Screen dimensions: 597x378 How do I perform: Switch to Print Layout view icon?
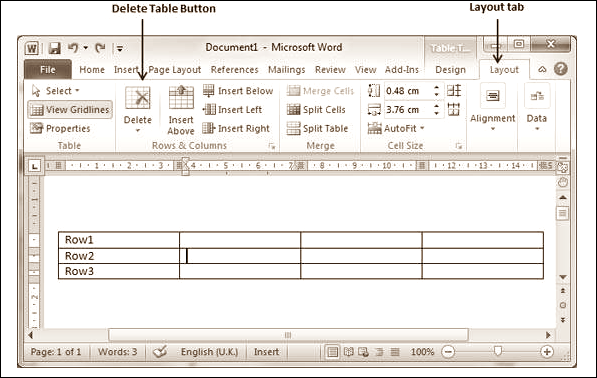point(332,352)
